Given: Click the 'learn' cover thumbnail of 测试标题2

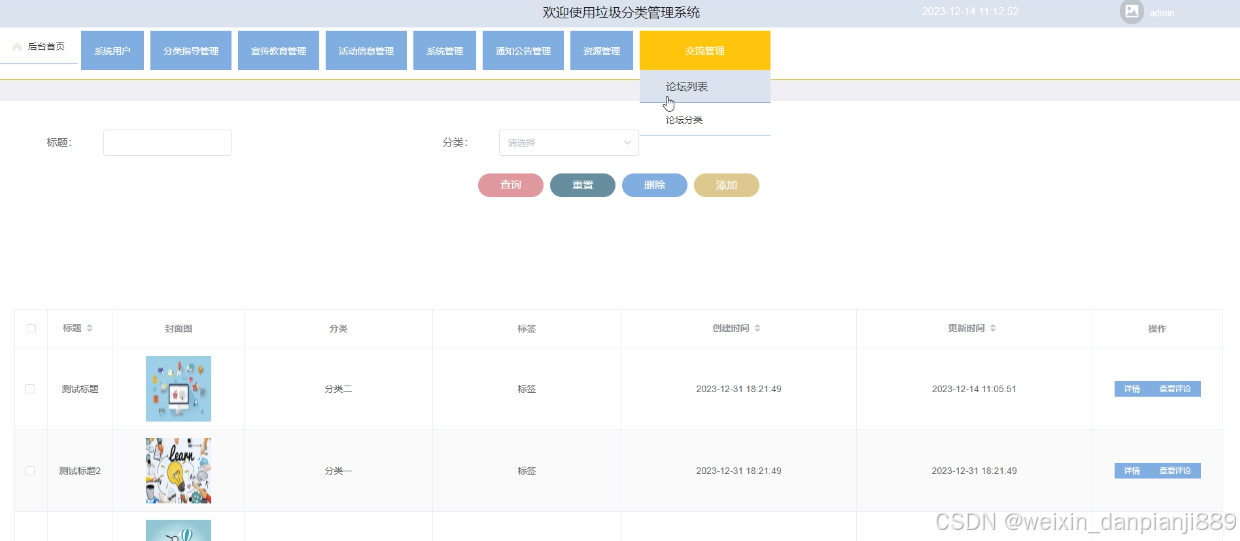Looking at the screenshot, I should coord(178,470).
